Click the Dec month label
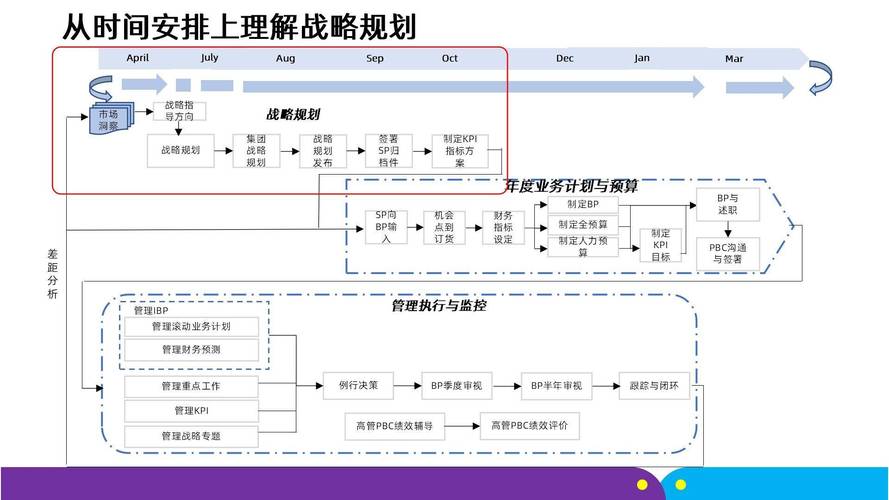889x500 pixels. coord(565,58)
